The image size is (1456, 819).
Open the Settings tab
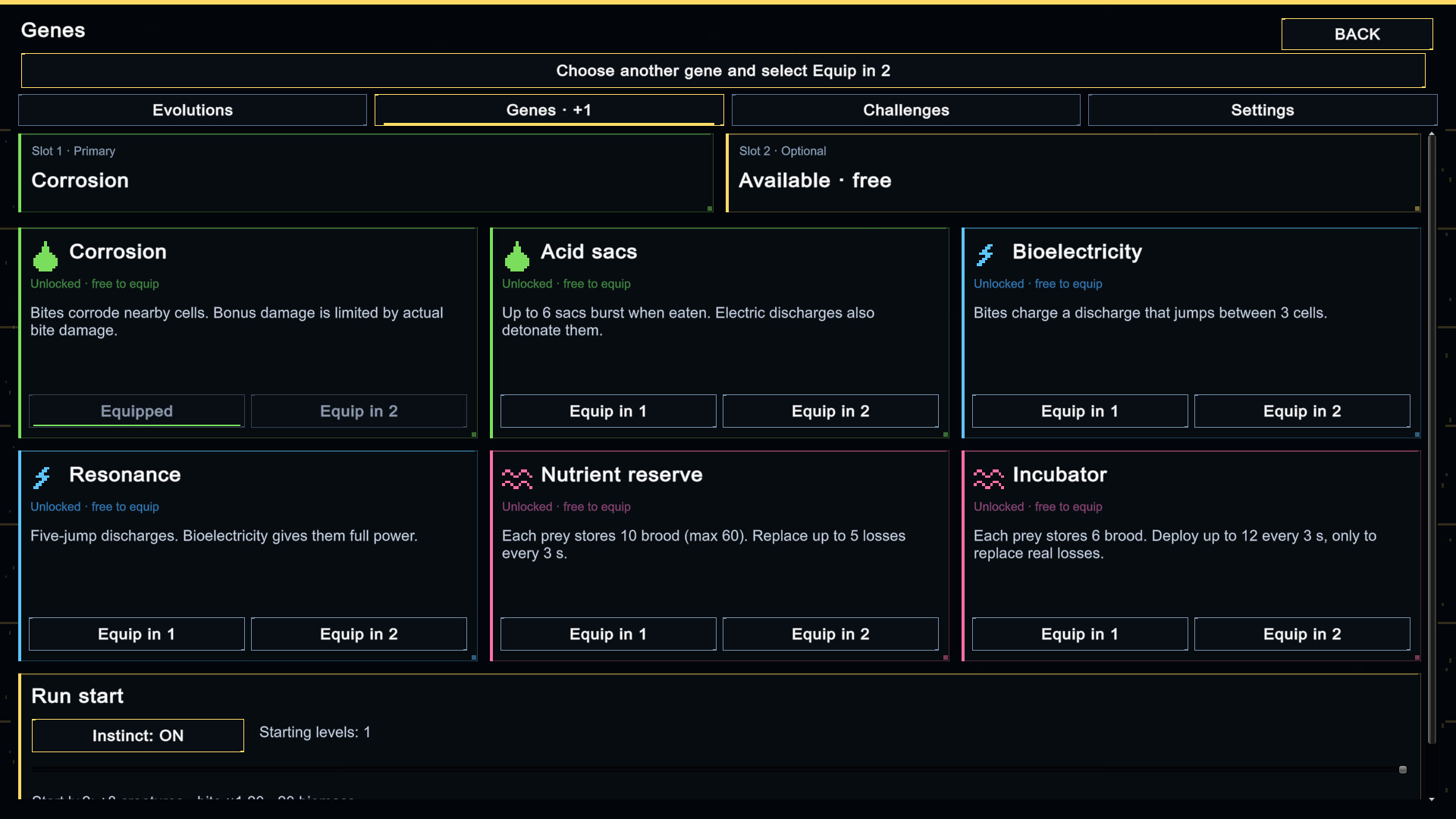1263,110
